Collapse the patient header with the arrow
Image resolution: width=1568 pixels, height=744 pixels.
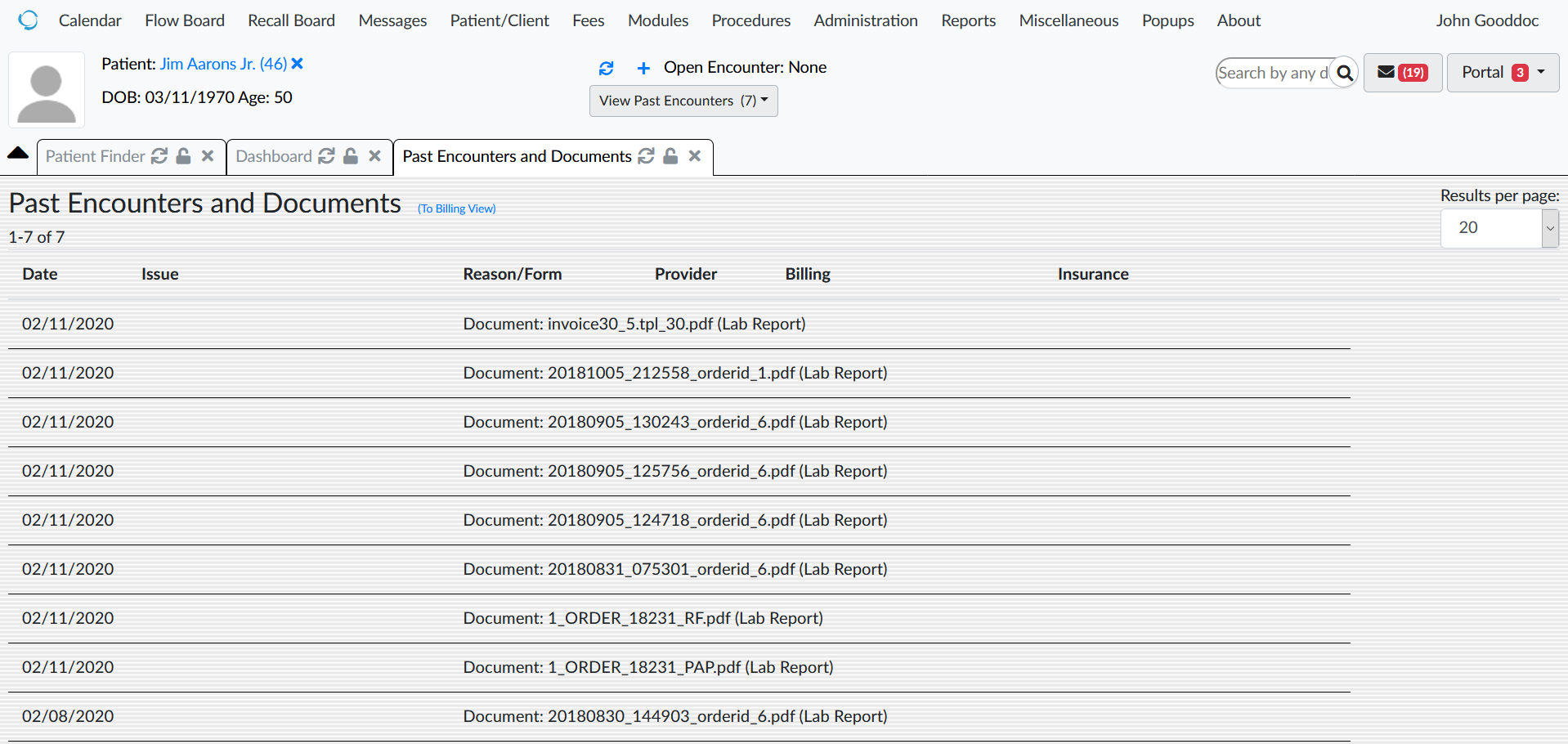17,152
